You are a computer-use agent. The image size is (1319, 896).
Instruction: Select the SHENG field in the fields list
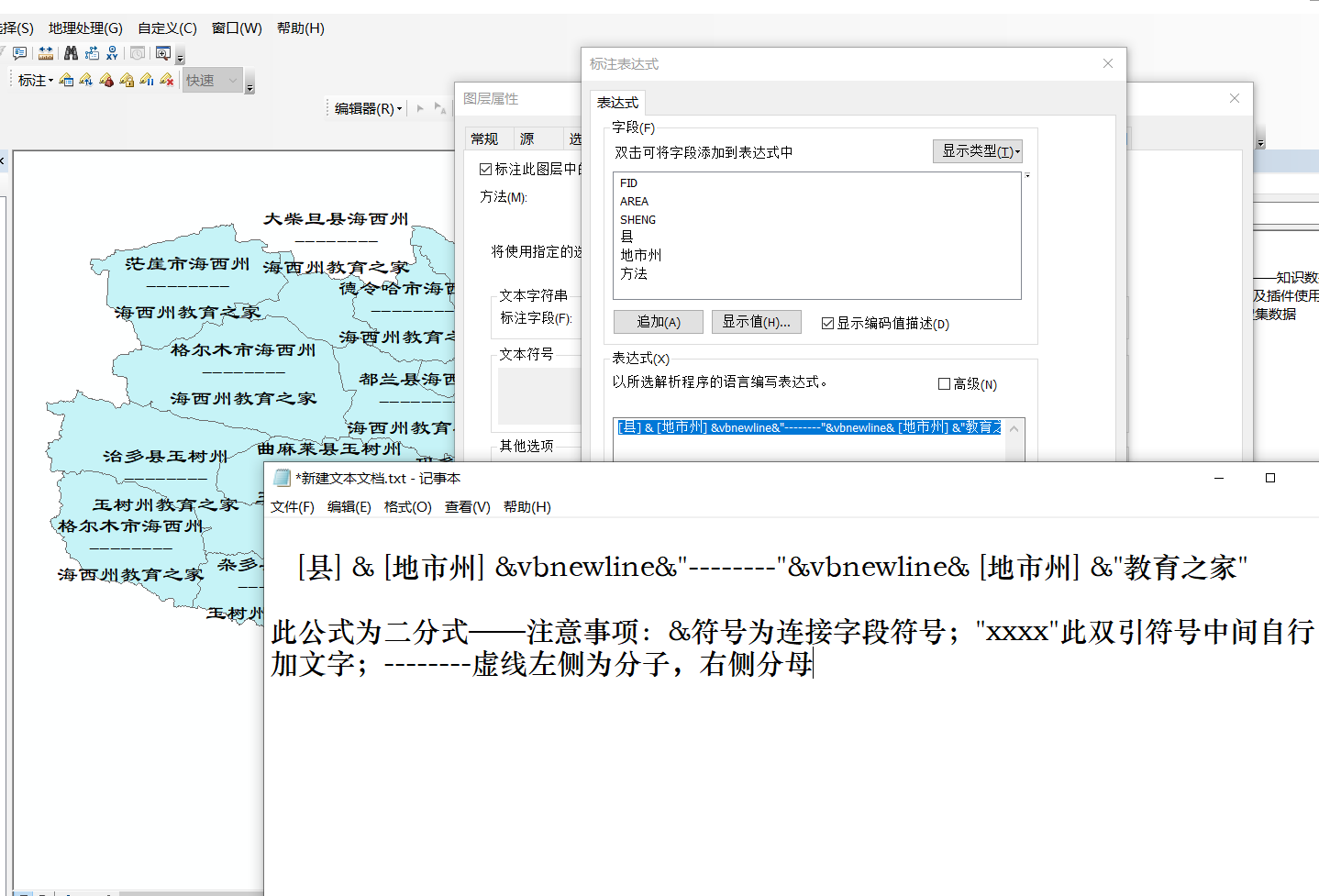(637, 219)
